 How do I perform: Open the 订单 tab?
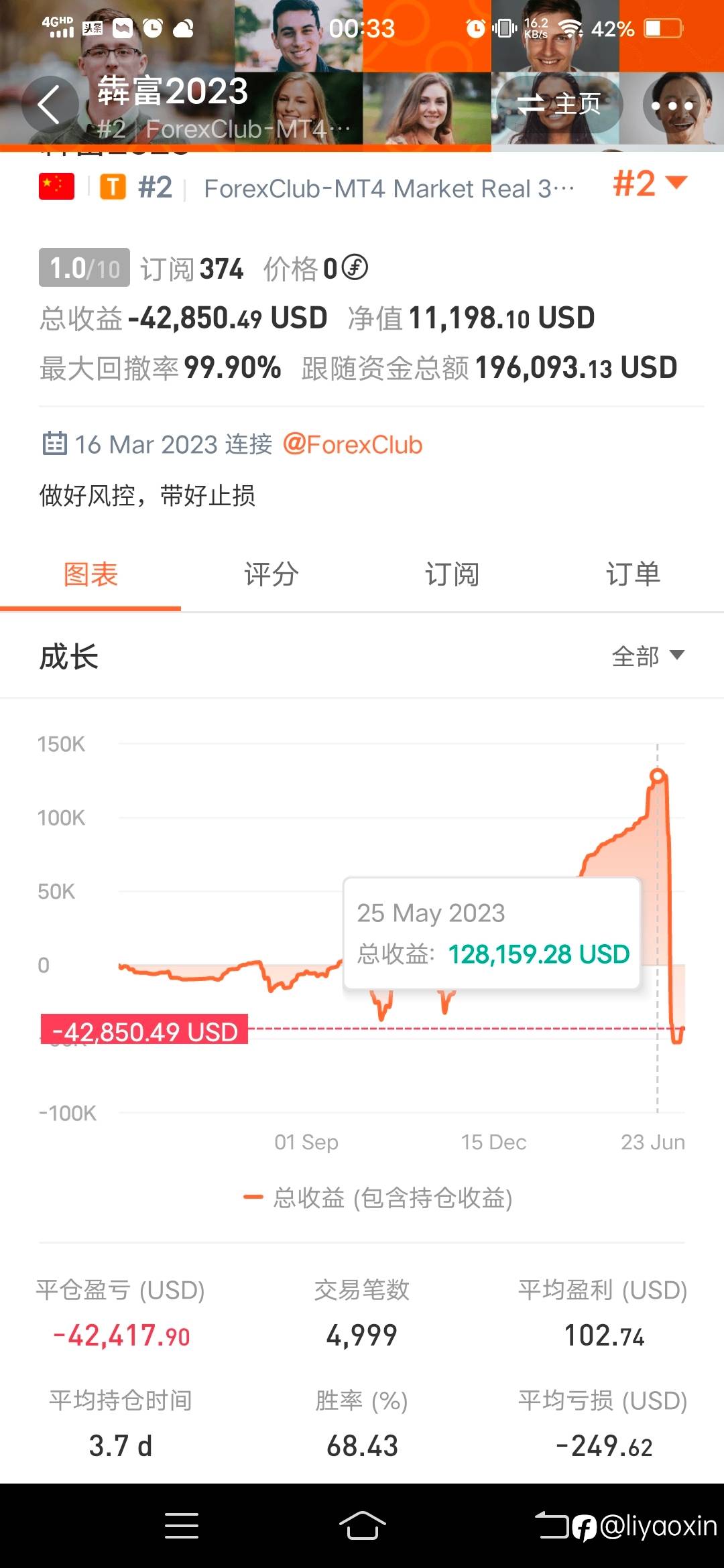[x=633, y=574]
